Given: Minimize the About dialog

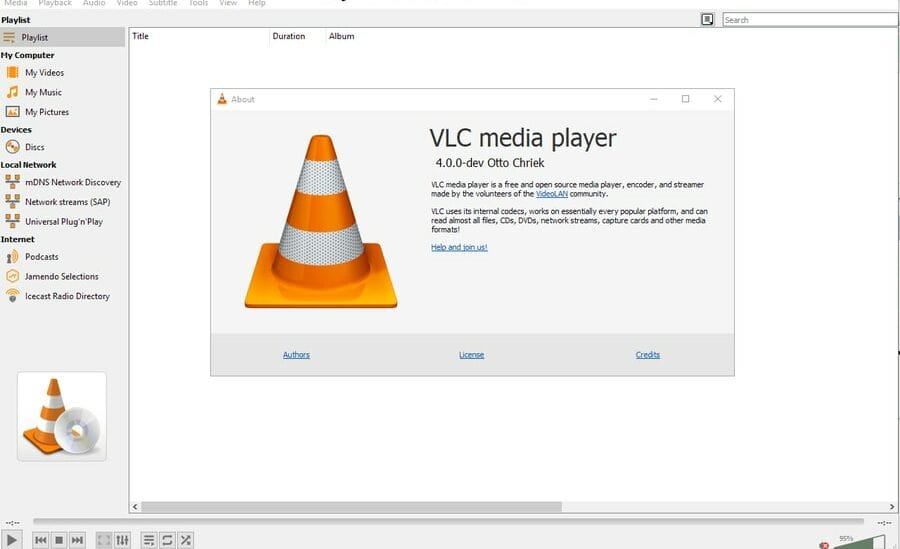Looking at the screenshot, I should [653, 99].
